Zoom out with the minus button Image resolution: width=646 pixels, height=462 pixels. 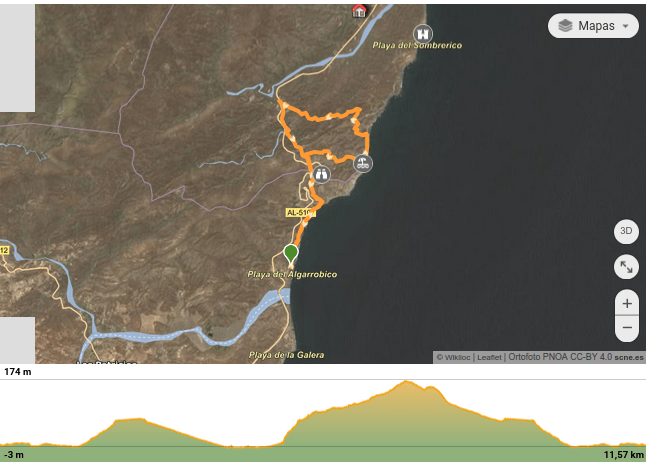click(x=627, y=327)
